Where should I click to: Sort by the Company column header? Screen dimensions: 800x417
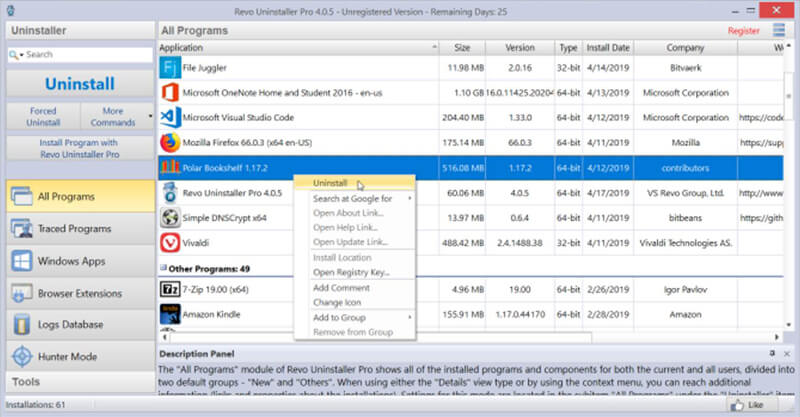[685, 47]
